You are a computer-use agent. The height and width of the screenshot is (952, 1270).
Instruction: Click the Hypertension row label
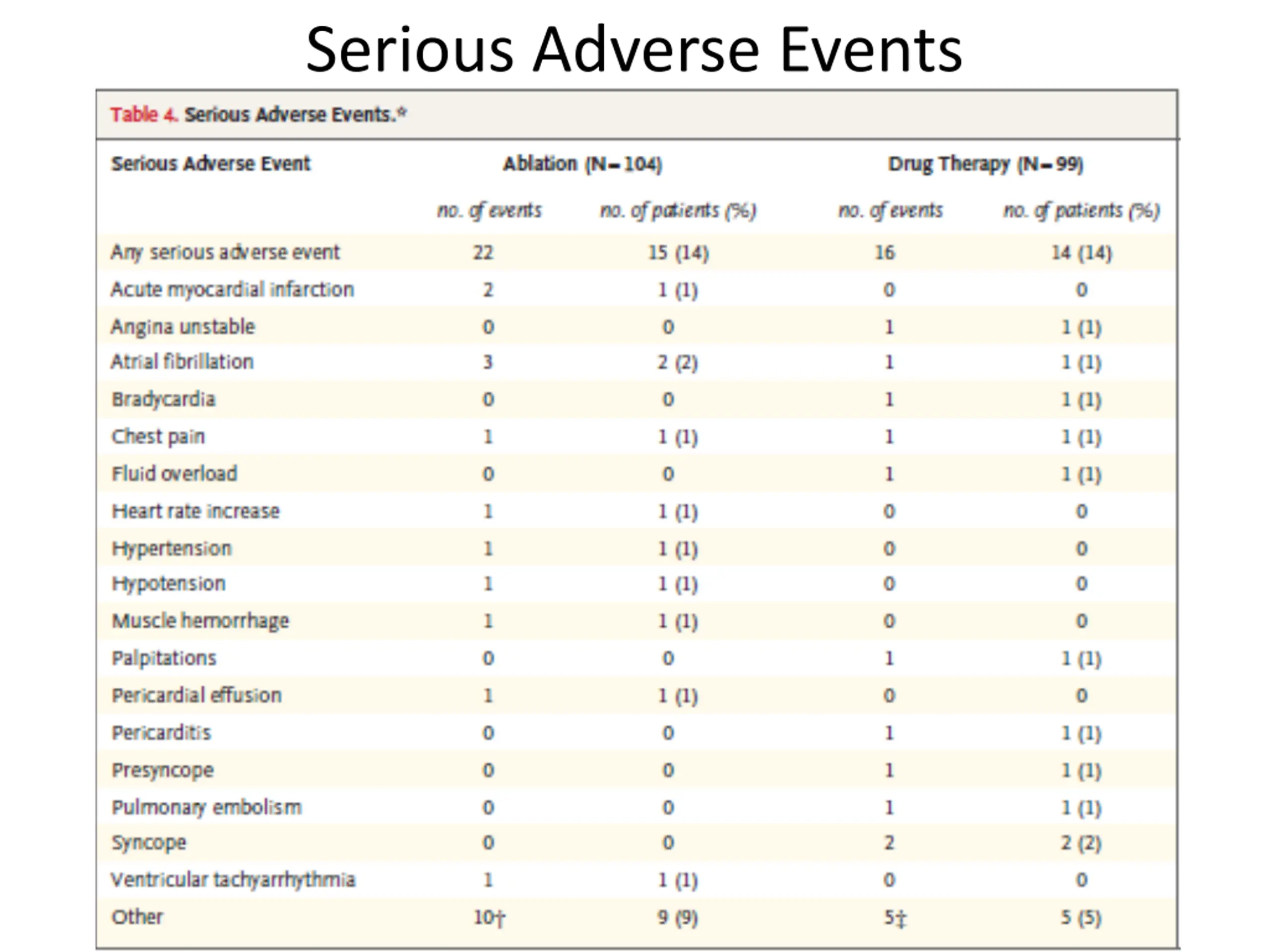[x=172, y=548]
